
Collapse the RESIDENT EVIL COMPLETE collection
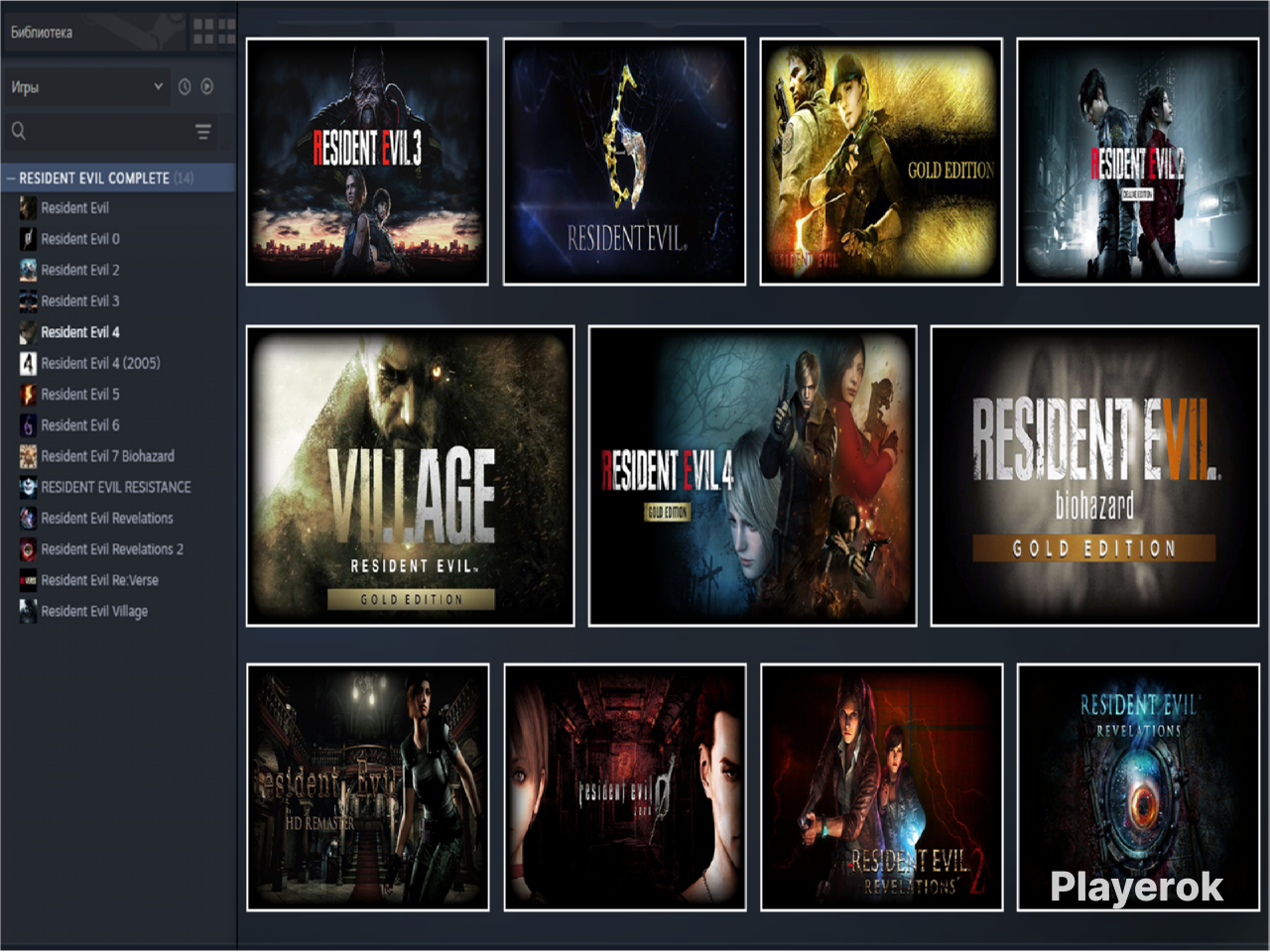tap(11, 178)
